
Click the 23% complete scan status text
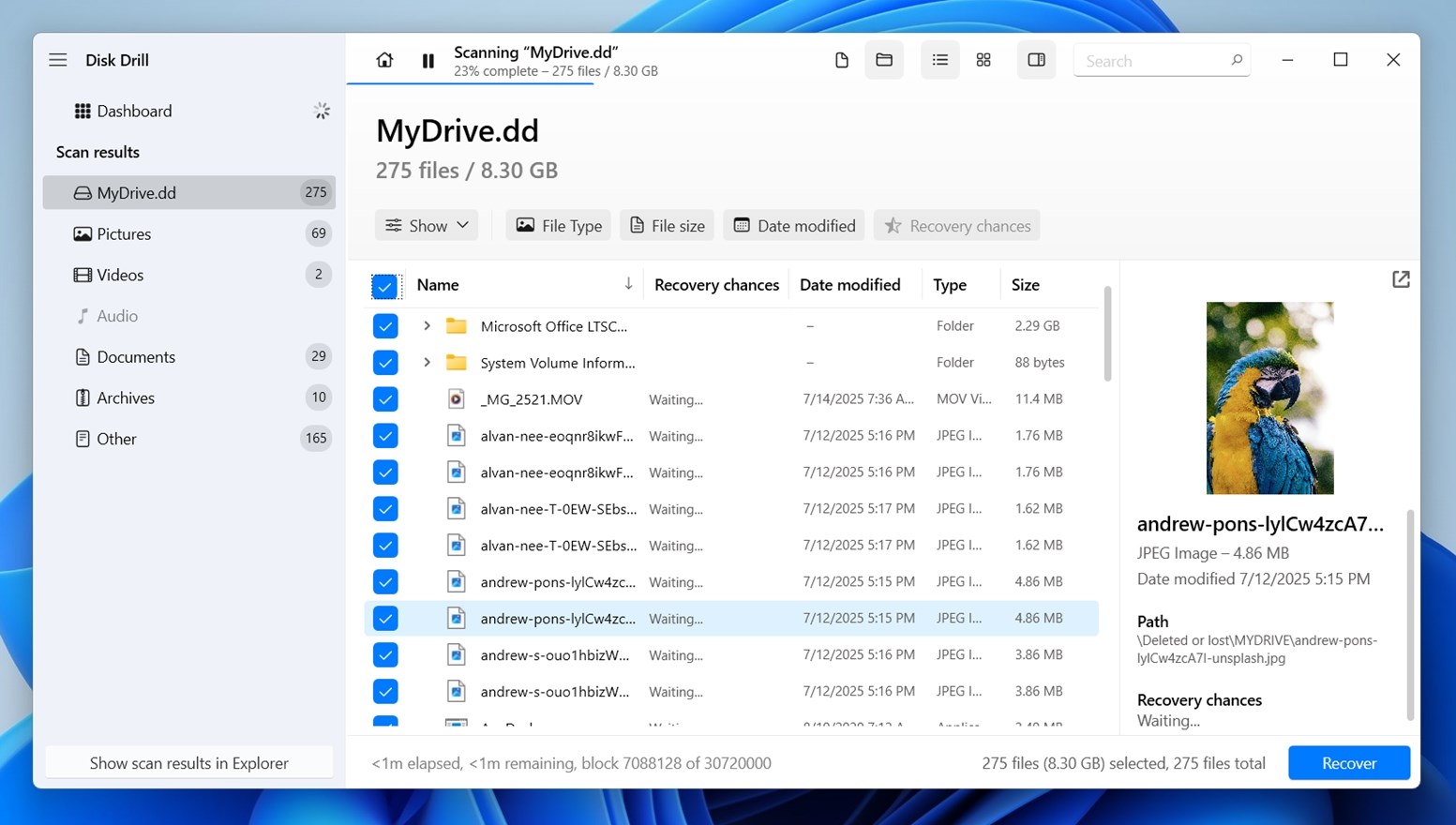(555, 71)
